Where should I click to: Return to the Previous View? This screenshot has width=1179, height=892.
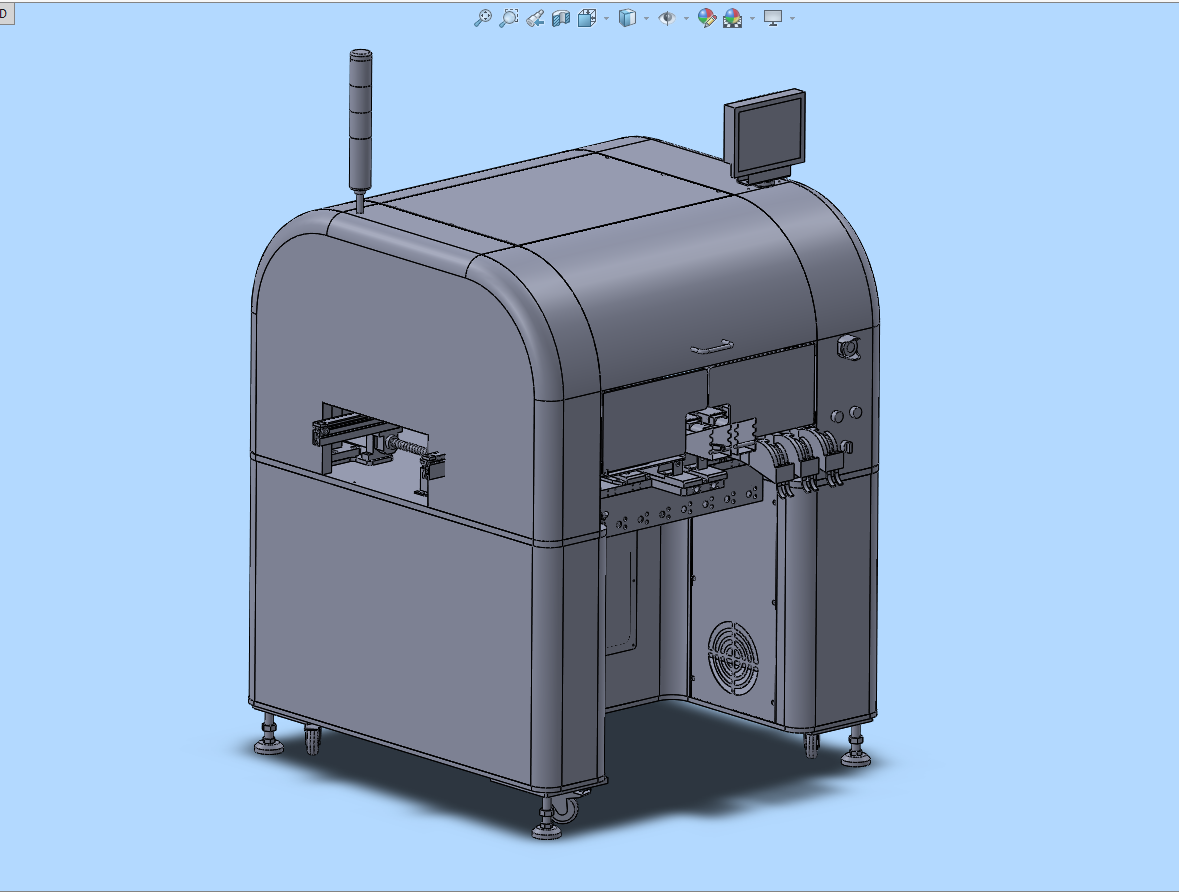click(x=535, y=18)
